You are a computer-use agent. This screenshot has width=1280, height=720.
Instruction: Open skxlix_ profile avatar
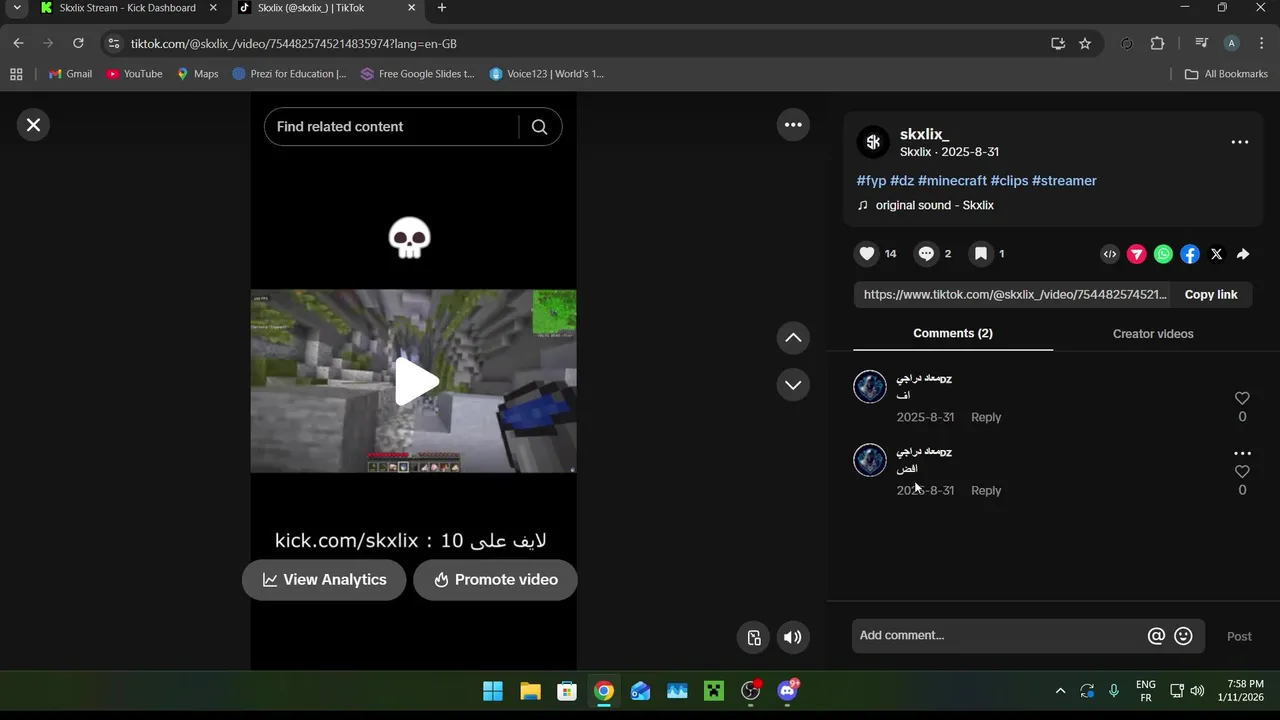pyautogui.click(x=873, y=142)
